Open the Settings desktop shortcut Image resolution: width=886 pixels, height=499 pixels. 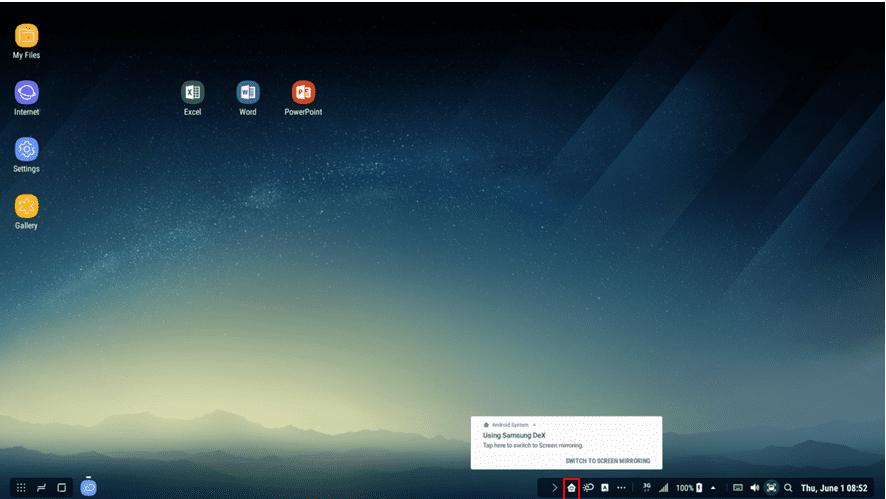[x=26, y=150]
